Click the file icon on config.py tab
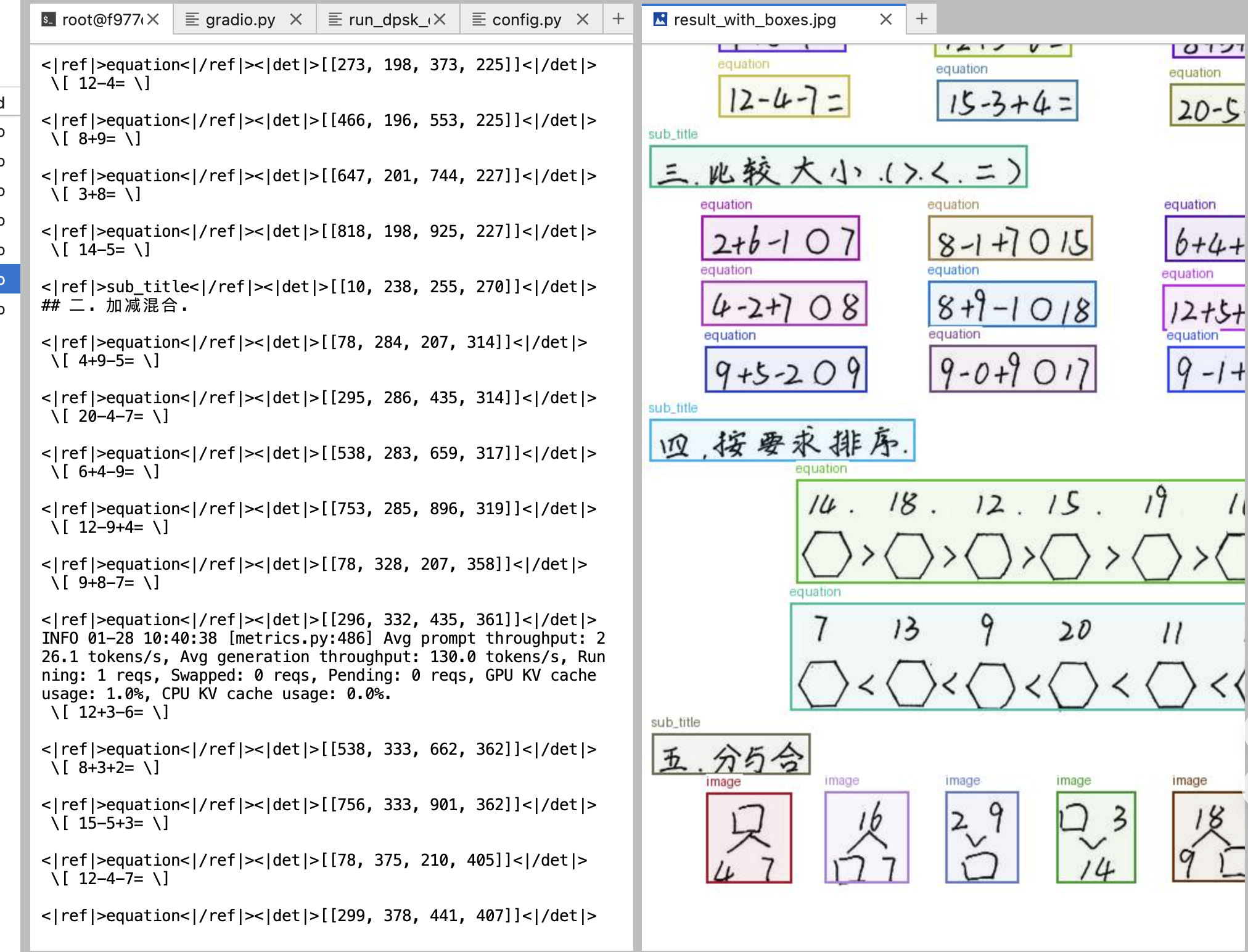The width and height of the screenshot is (1248, 952). click(479, 20)
